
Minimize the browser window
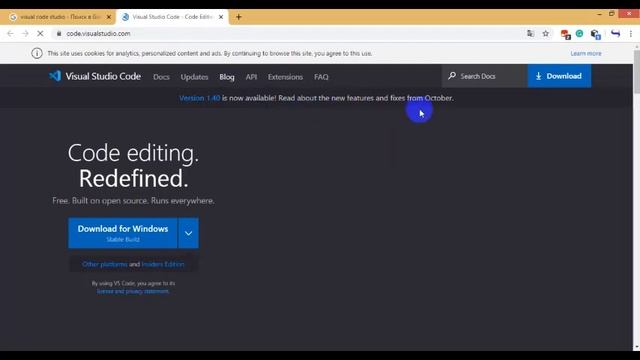pyautogui.click(x=599, y=14)
